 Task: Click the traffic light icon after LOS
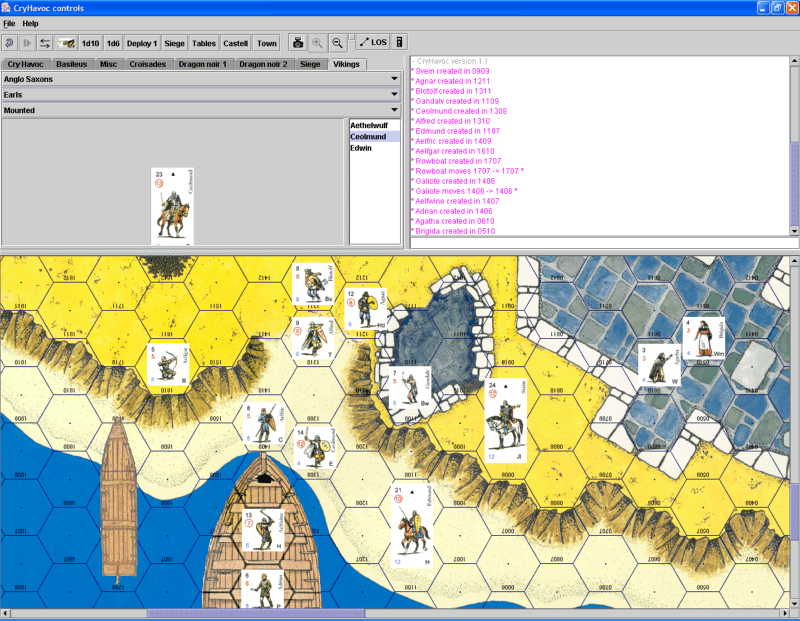click(399, 42)
